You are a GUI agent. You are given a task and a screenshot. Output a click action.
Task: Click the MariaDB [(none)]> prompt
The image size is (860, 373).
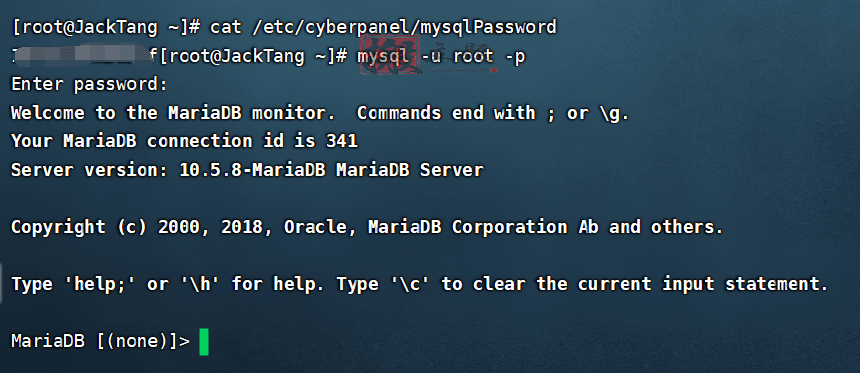[100, 341]
